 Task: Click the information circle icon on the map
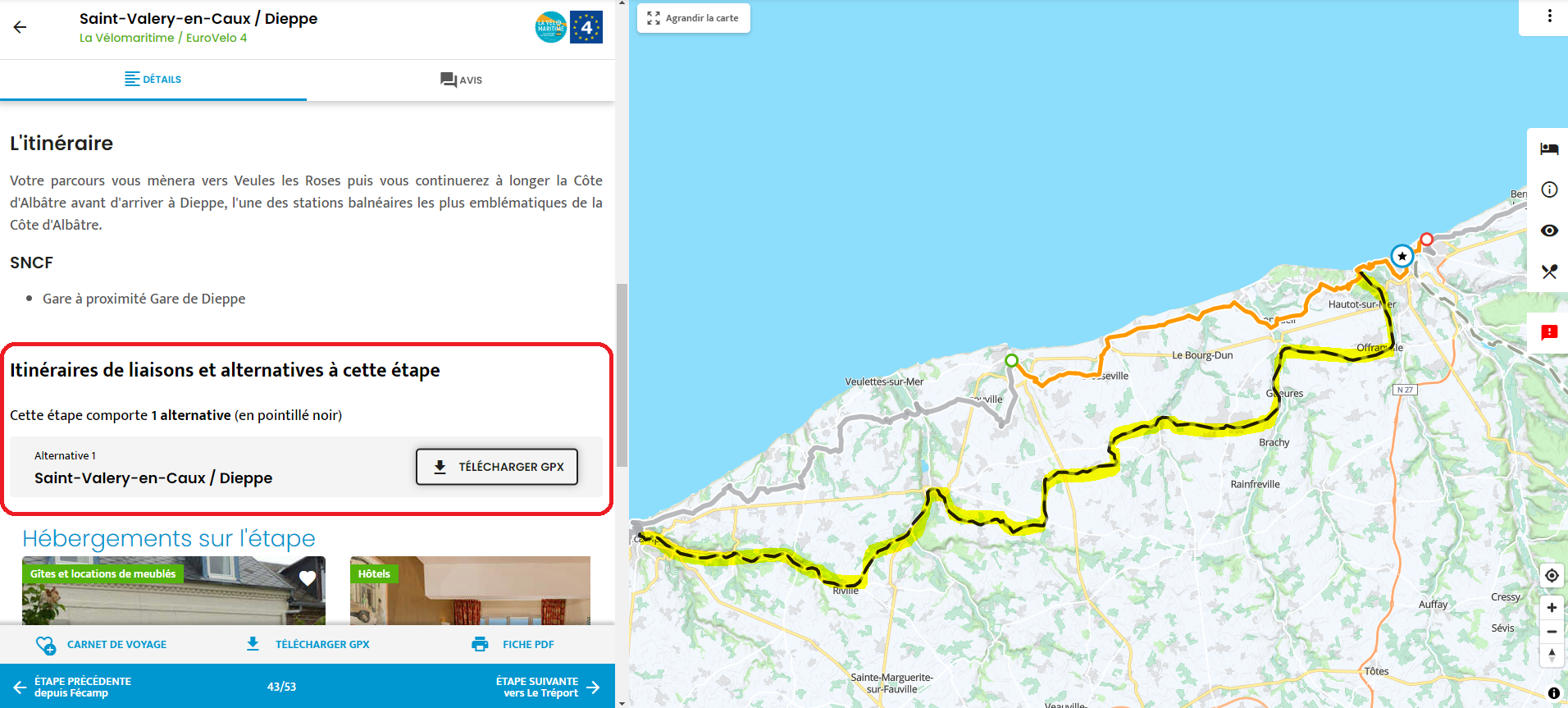[1548, 190]
